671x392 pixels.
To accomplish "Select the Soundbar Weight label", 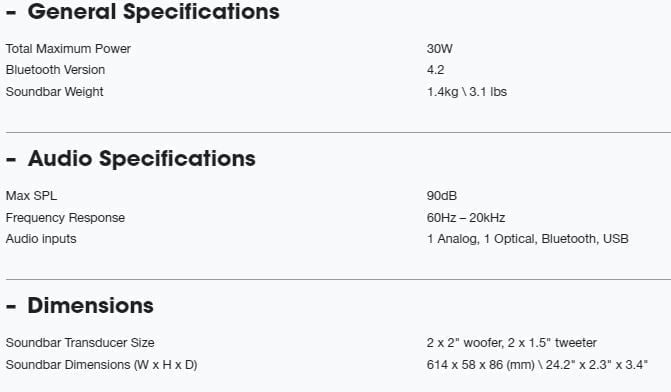I will pos(54,92).
